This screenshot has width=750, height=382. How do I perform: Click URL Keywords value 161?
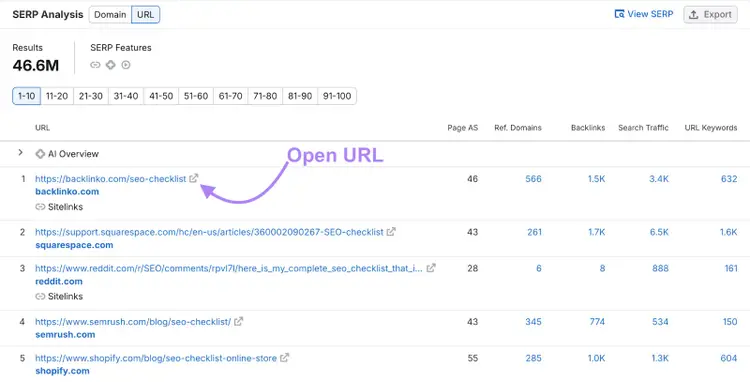point(731,268)
